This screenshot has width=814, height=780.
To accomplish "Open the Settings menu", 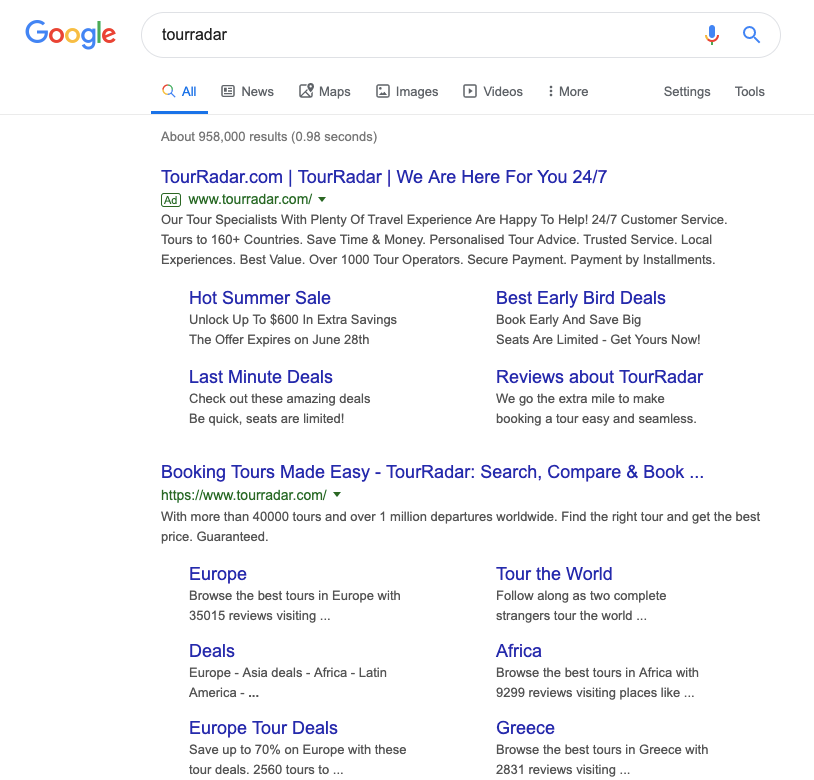I will click(687, 91).
